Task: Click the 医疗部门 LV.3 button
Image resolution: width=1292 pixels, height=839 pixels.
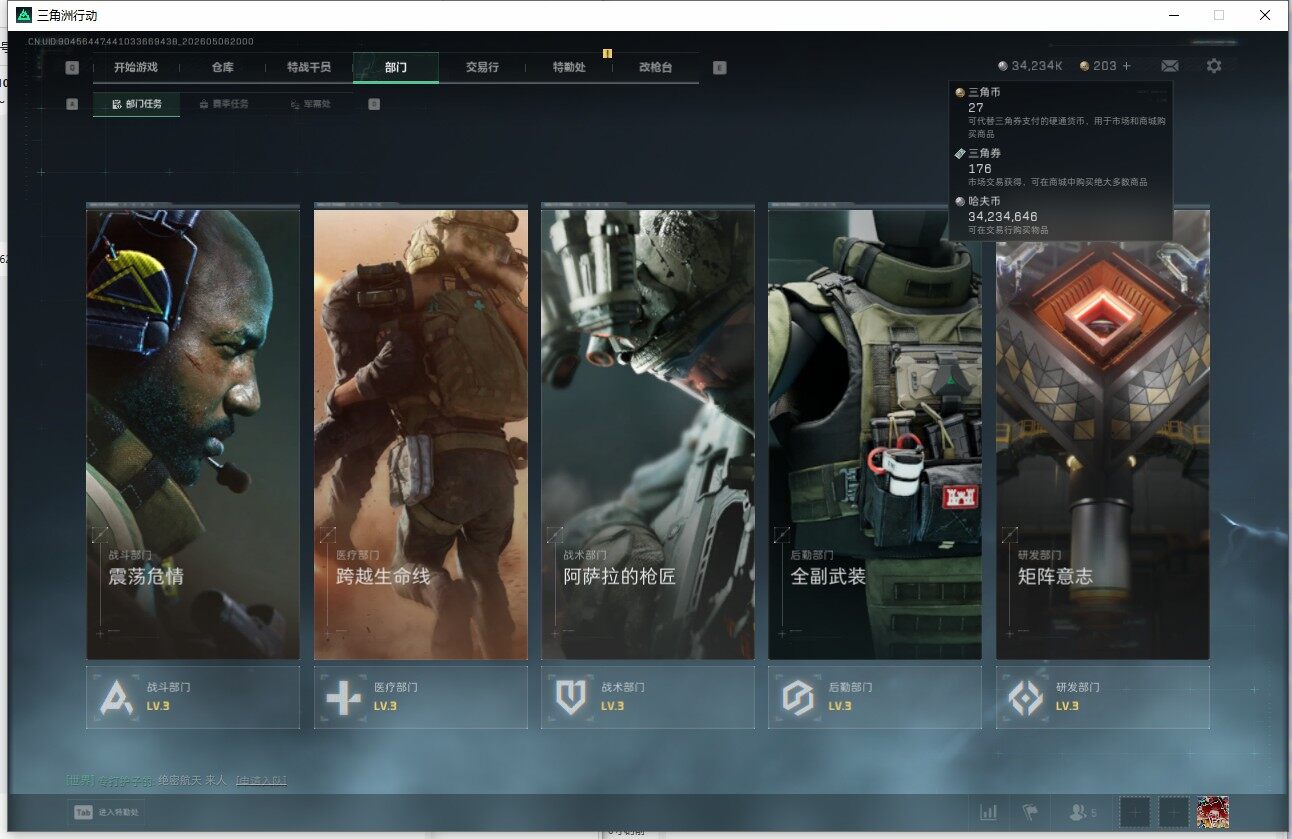Action: 421,697
